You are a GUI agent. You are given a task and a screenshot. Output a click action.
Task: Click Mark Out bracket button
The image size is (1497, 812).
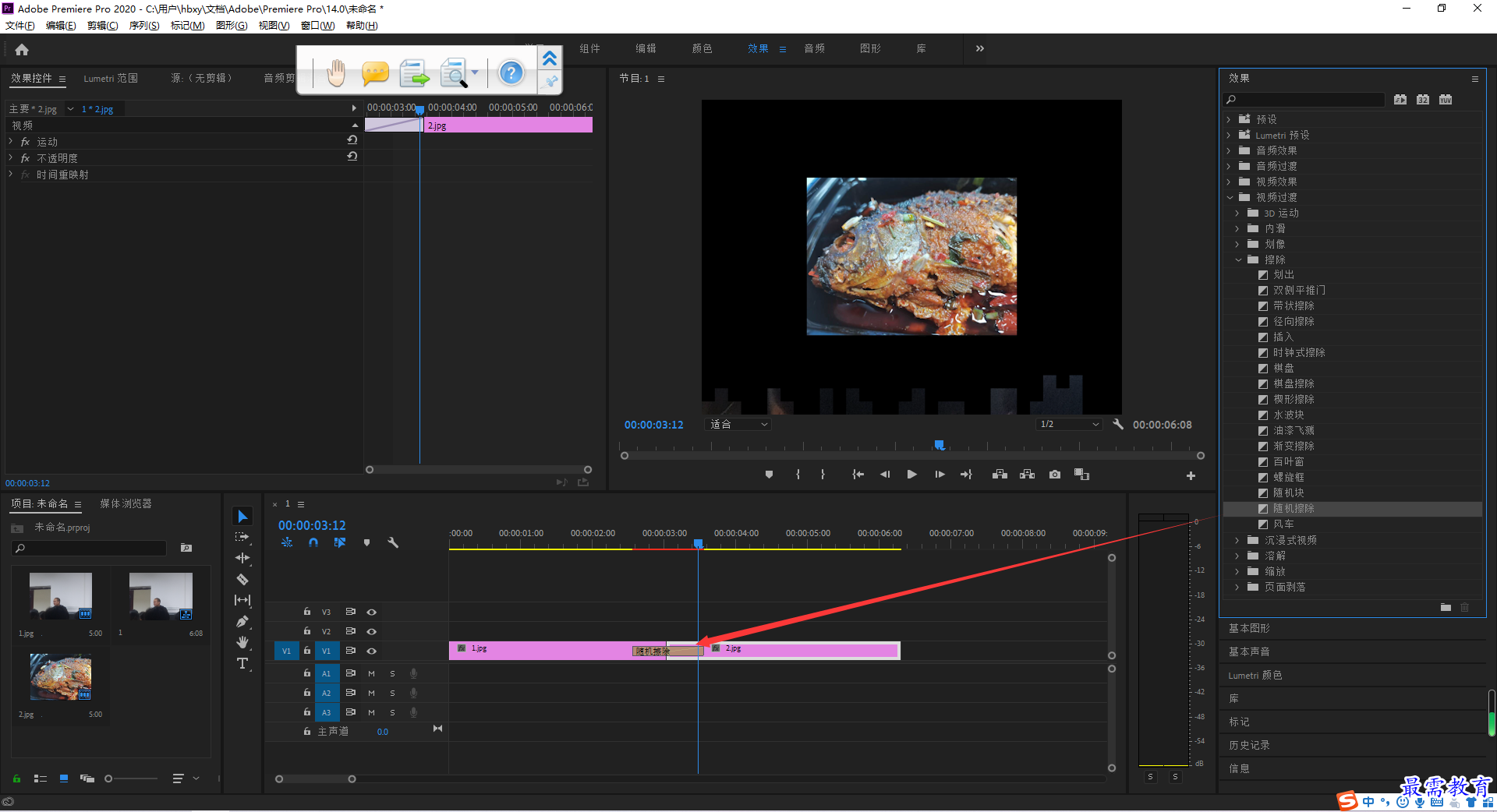click(x=823, y=475)
